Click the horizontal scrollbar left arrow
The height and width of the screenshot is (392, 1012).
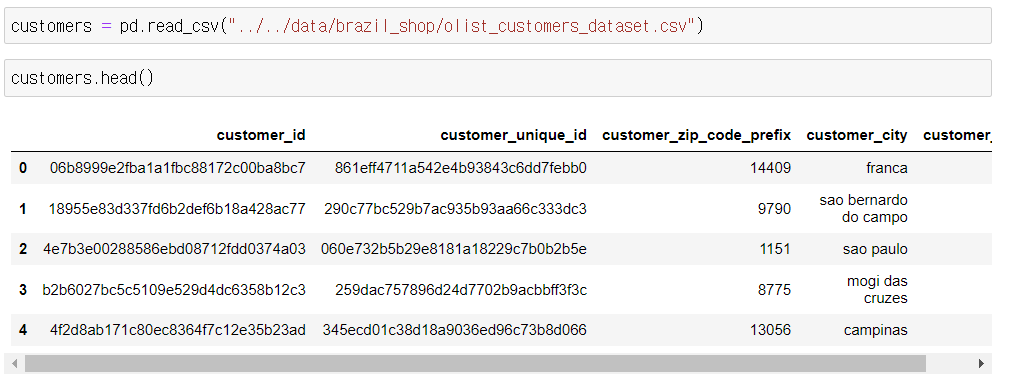coord(15,364)
